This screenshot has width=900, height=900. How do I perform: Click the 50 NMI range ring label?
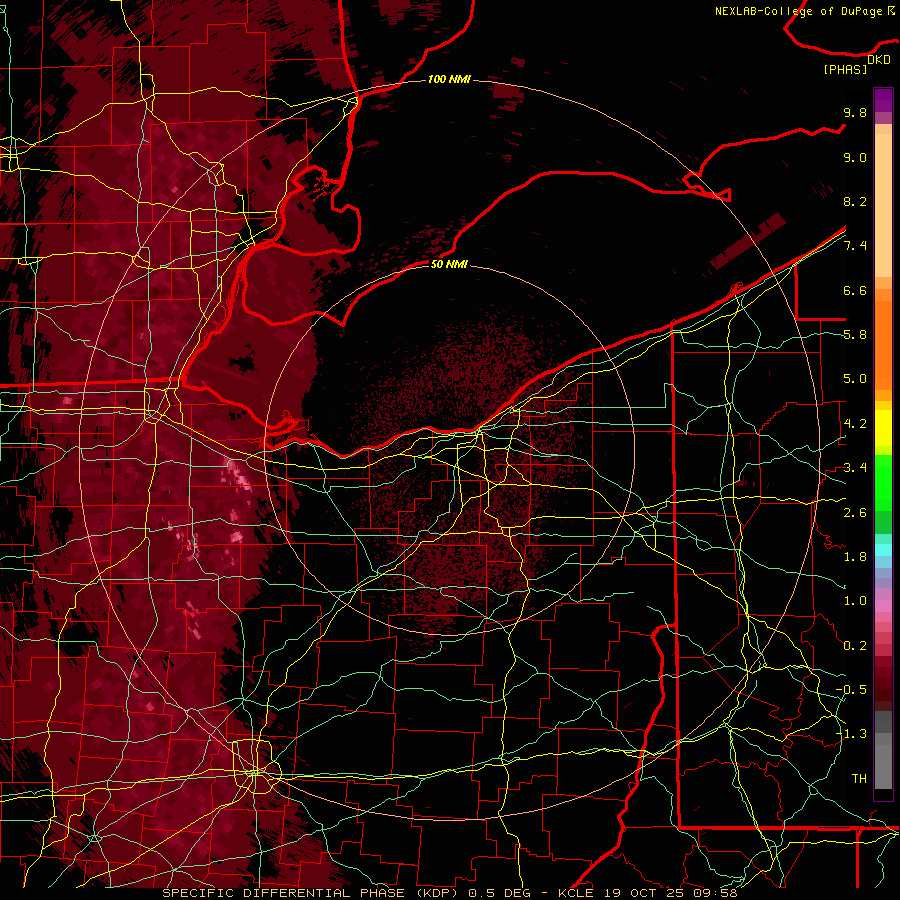[x=449, y=264]
